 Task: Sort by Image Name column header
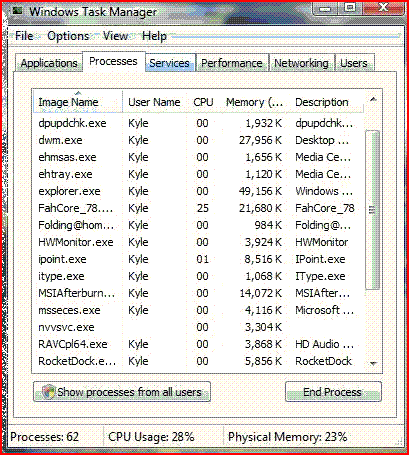[78, 102]
